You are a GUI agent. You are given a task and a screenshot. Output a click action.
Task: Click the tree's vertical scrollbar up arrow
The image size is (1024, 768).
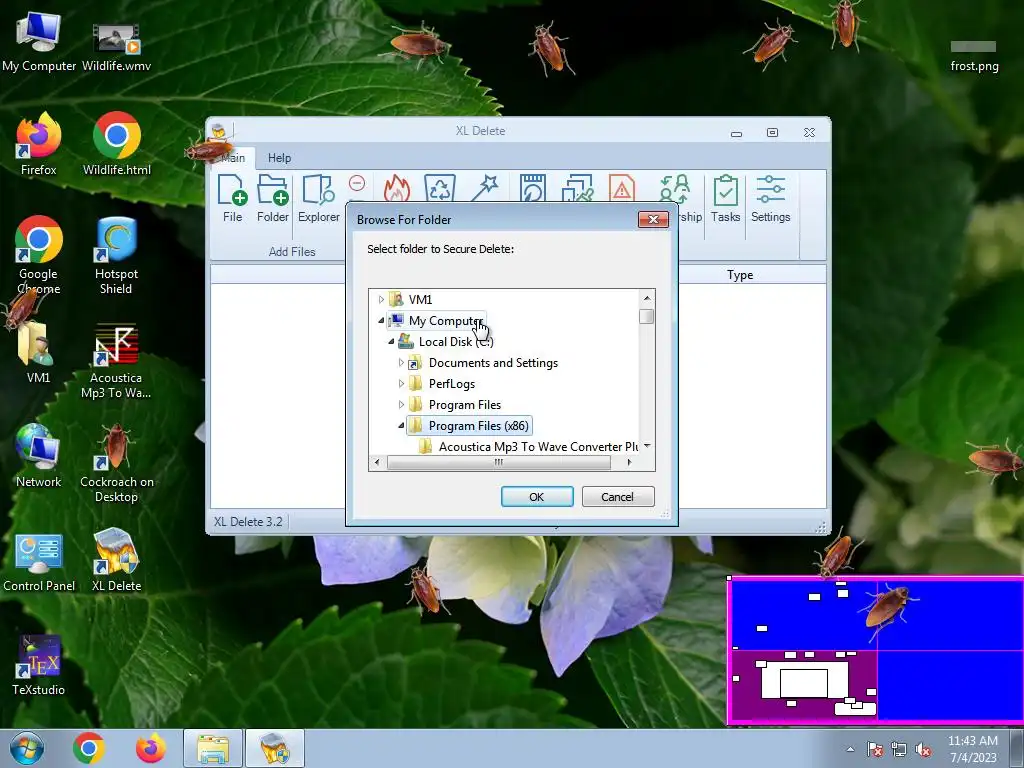click(x=647, y=298)
